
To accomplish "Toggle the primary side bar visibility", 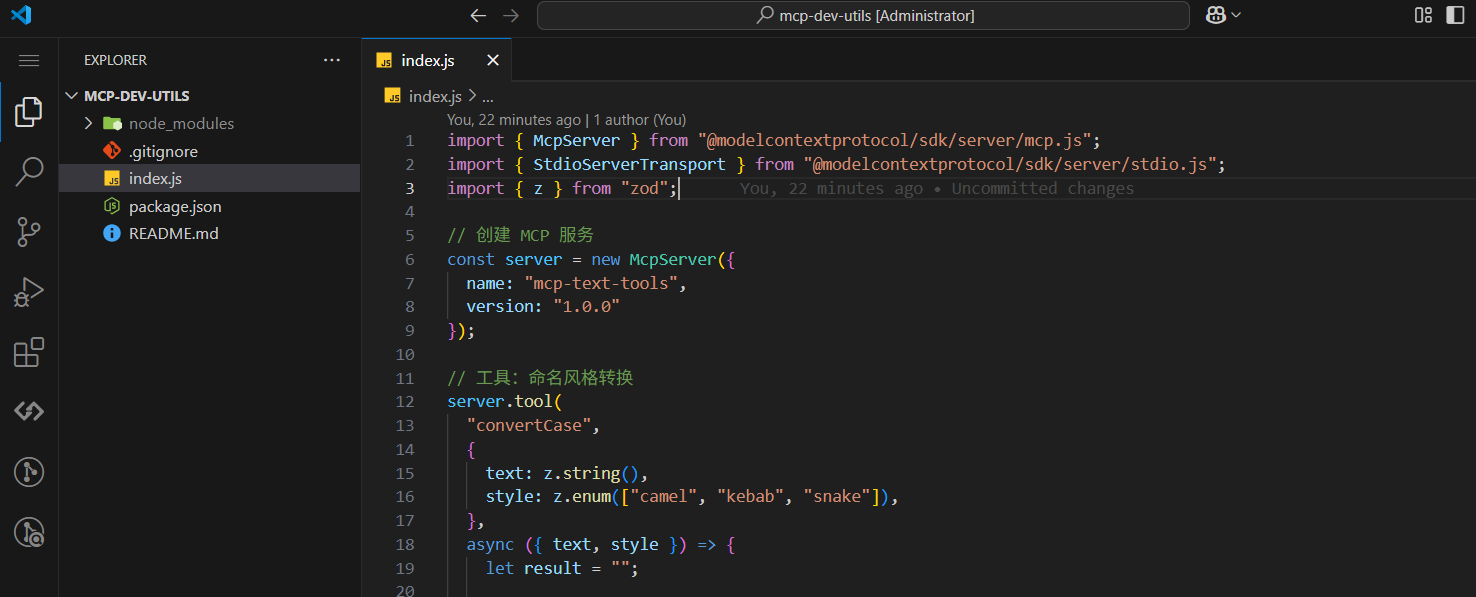I will pos(1455,15).
